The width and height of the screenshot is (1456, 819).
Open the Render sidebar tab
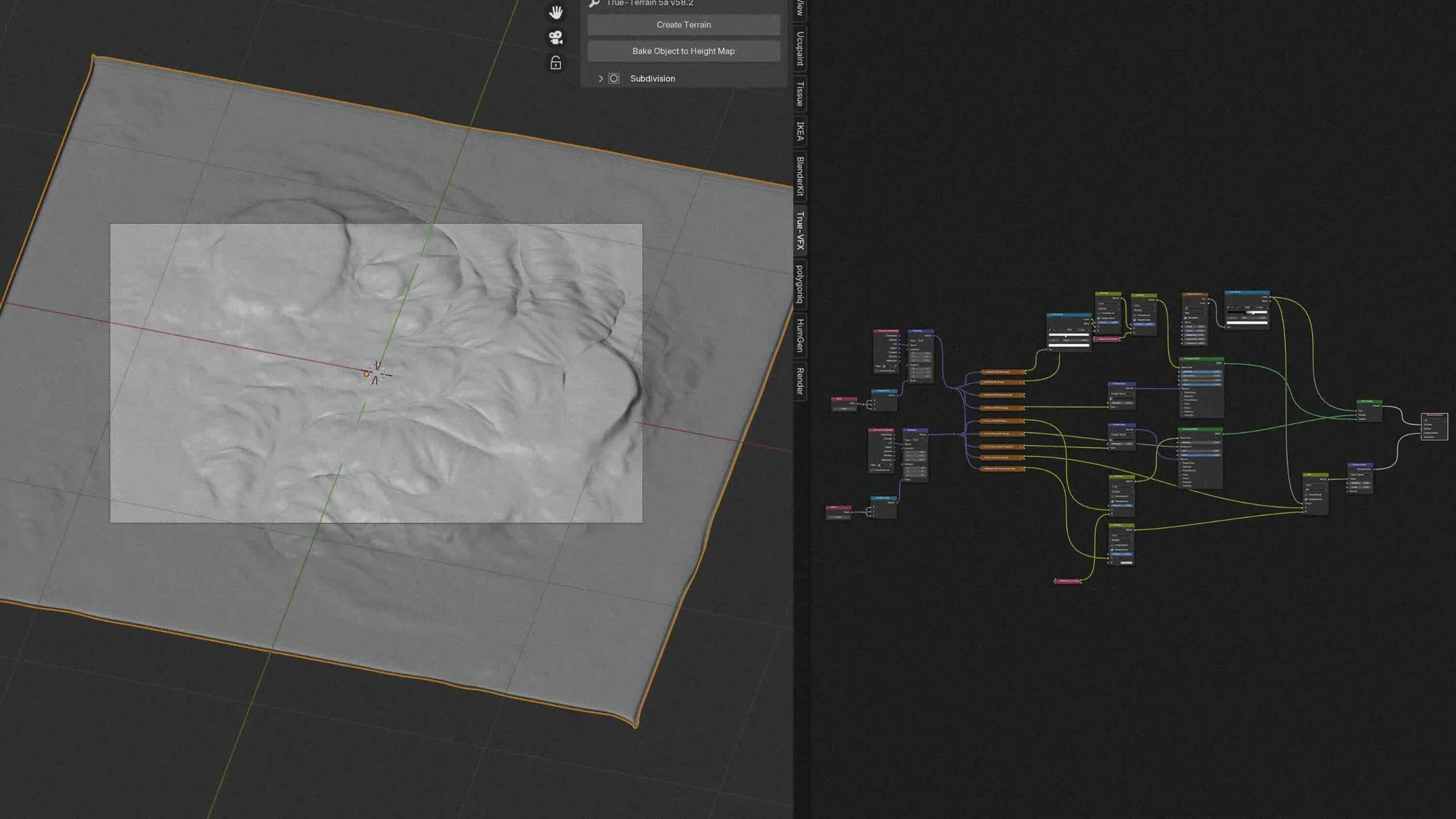[x=800, y=381]
